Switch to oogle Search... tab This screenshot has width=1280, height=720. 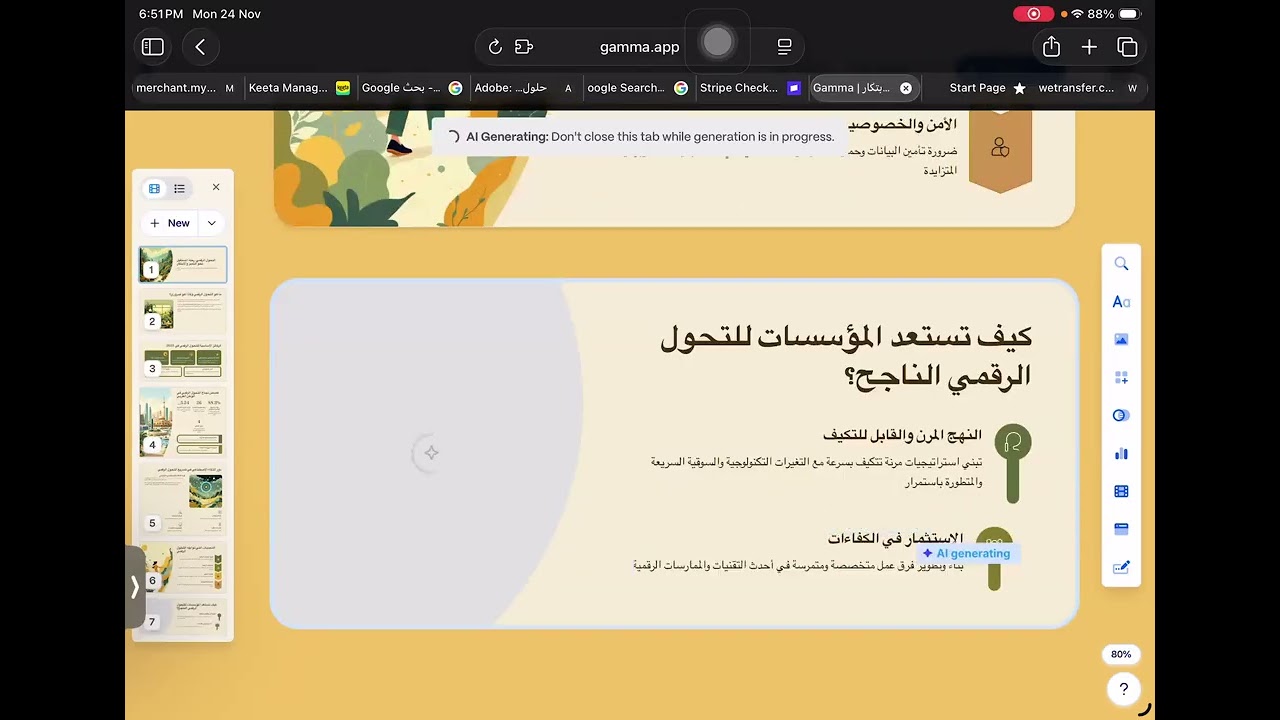click(637, 88)
